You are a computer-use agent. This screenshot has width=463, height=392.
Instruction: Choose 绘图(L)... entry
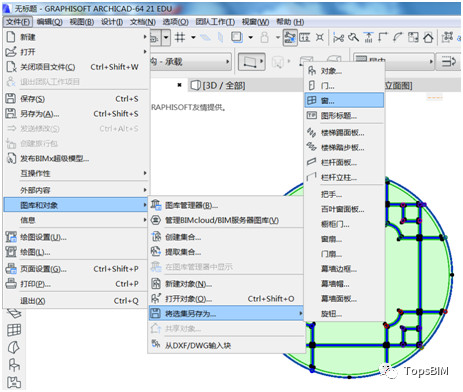(76, 252)
